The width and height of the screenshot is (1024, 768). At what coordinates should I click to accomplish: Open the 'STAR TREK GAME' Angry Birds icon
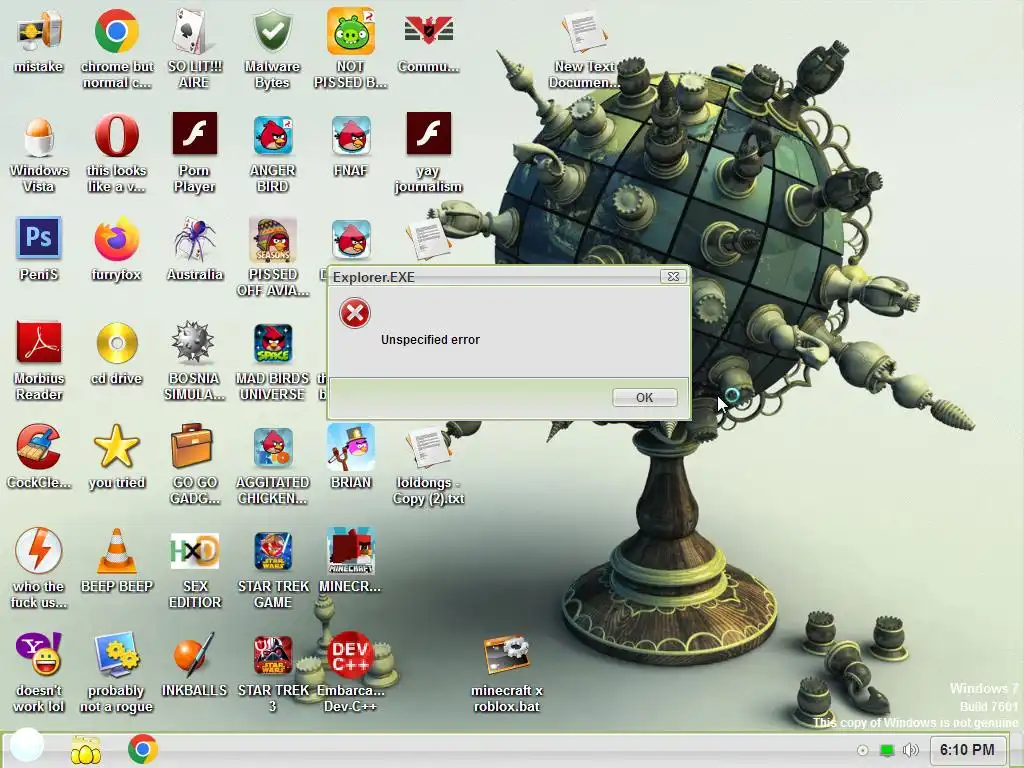(272, 551)
